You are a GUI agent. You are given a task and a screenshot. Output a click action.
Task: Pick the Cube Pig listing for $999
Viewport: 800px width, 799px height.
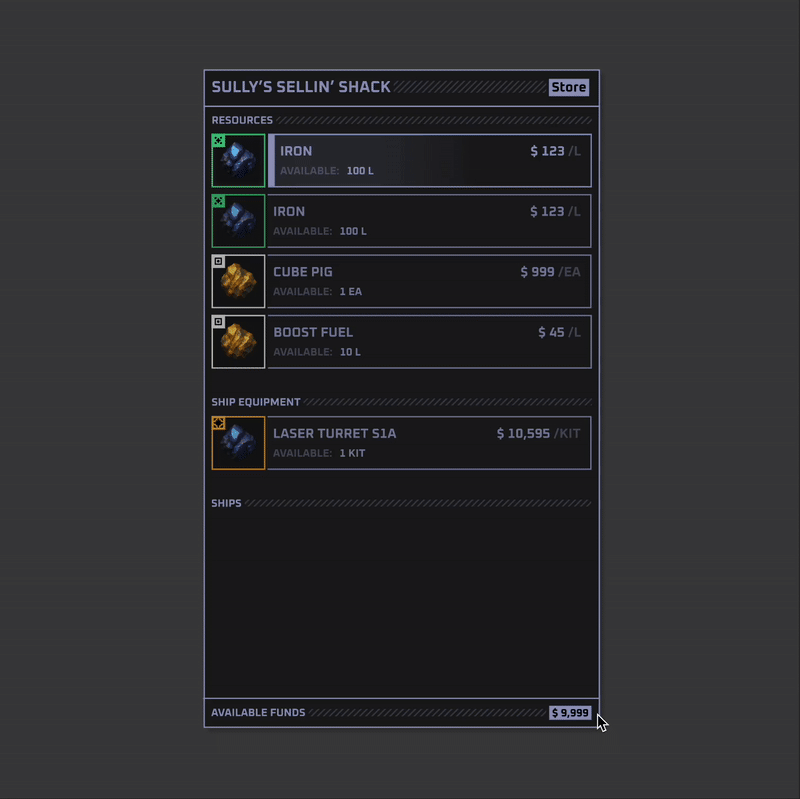click(x=430, y=281)
